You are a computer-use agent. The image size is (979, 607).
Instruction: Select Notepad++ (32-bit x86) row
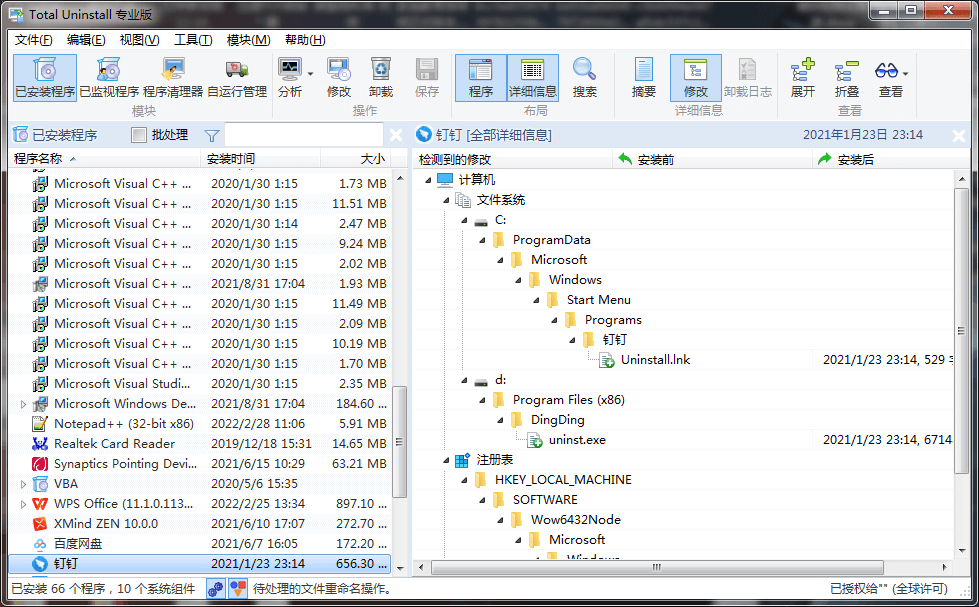[x=200, y=423]
